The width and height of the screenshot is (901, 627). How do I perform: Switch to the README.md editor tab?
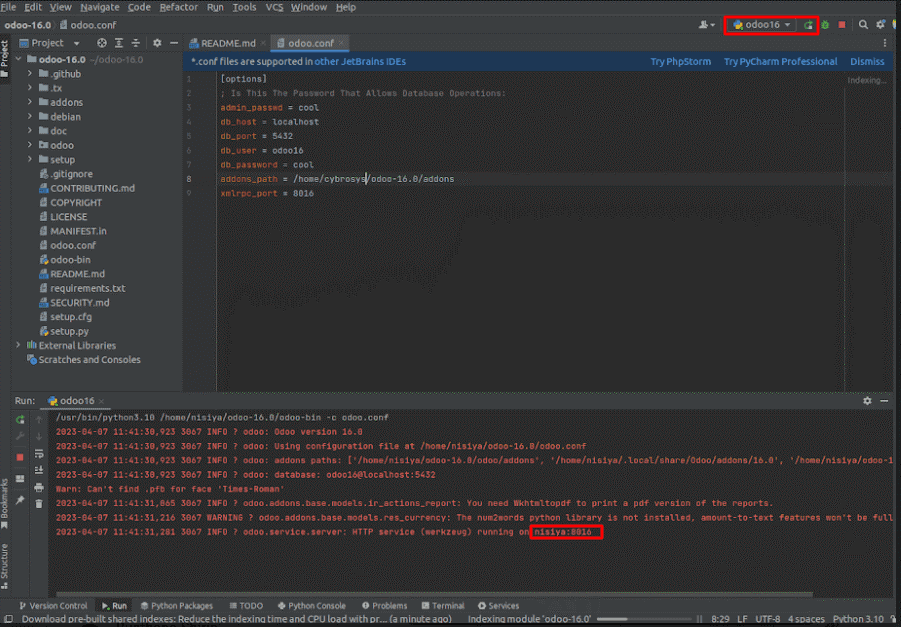click(x=228, y=43)
